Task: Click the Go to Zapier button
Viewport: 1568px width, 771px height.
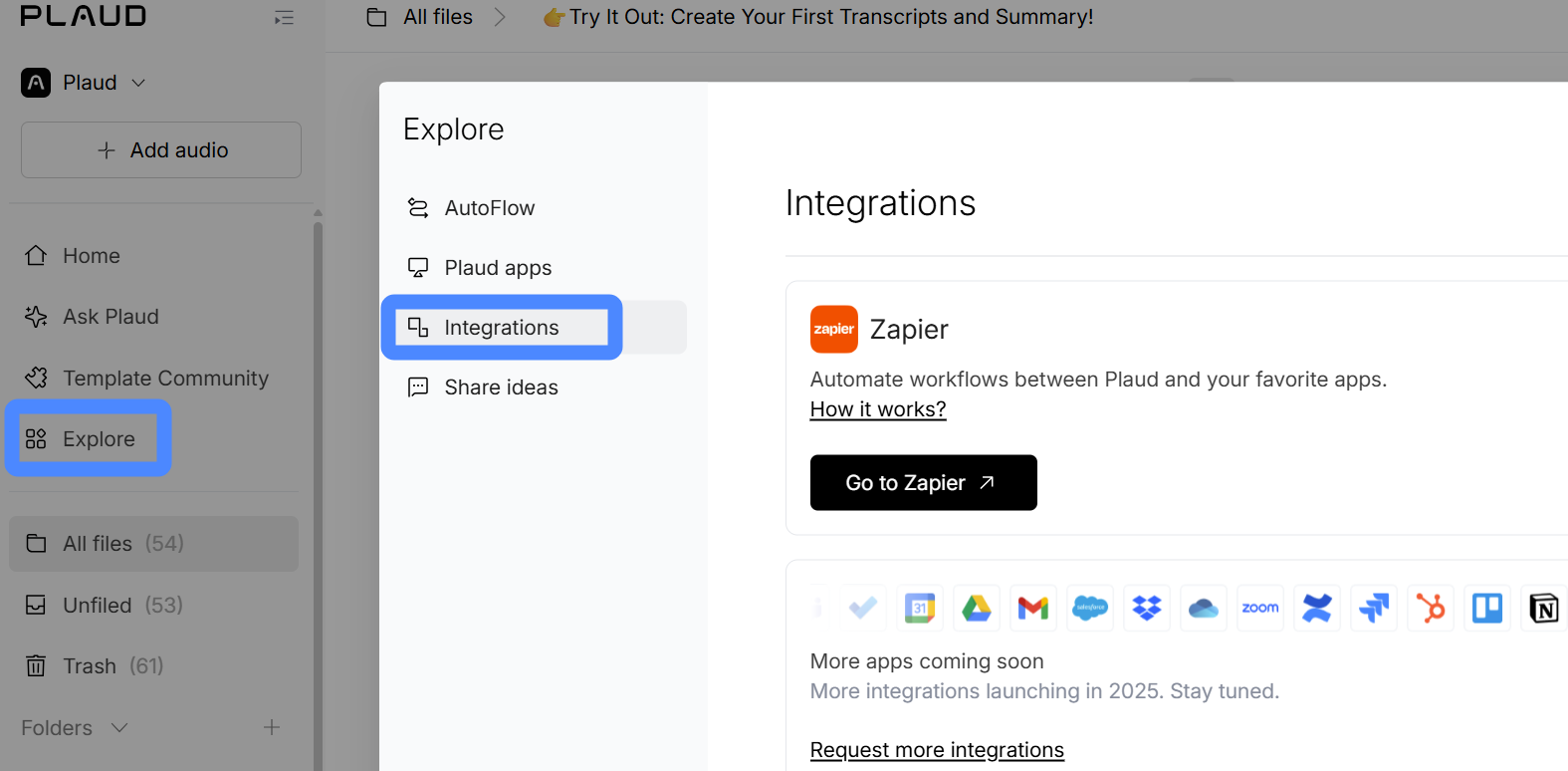Action: click(x=924, y=483)
